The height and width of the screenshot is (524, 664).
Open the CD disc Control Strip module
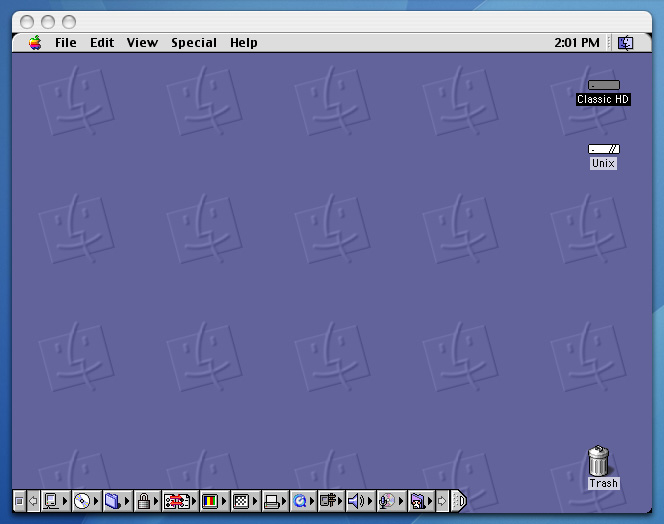click(82, 501)
